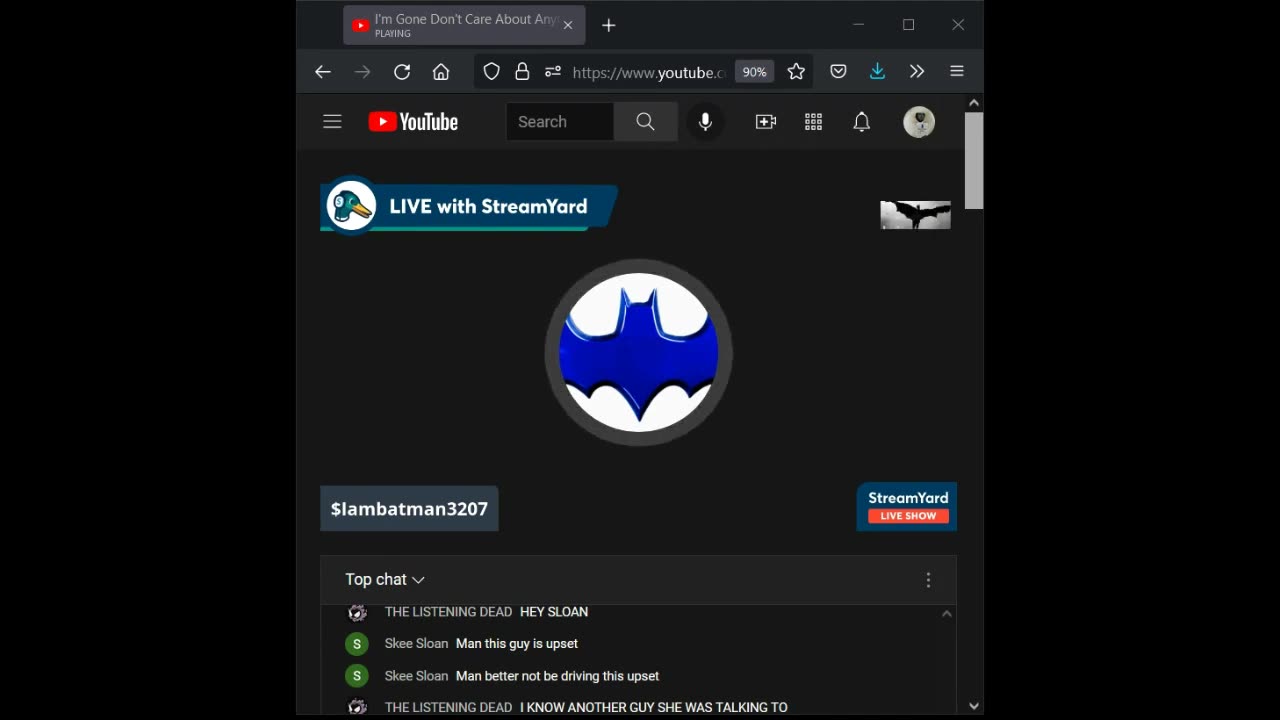Maximize the browser window
The height and width of the screenshot is (720, 1280).
[909, 25]
